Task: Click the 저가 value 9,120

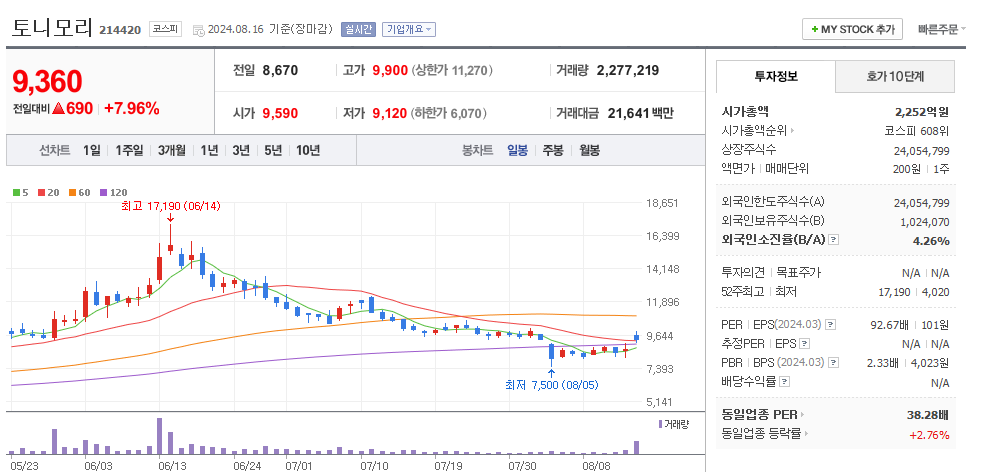Action: (x=390, y=113)
